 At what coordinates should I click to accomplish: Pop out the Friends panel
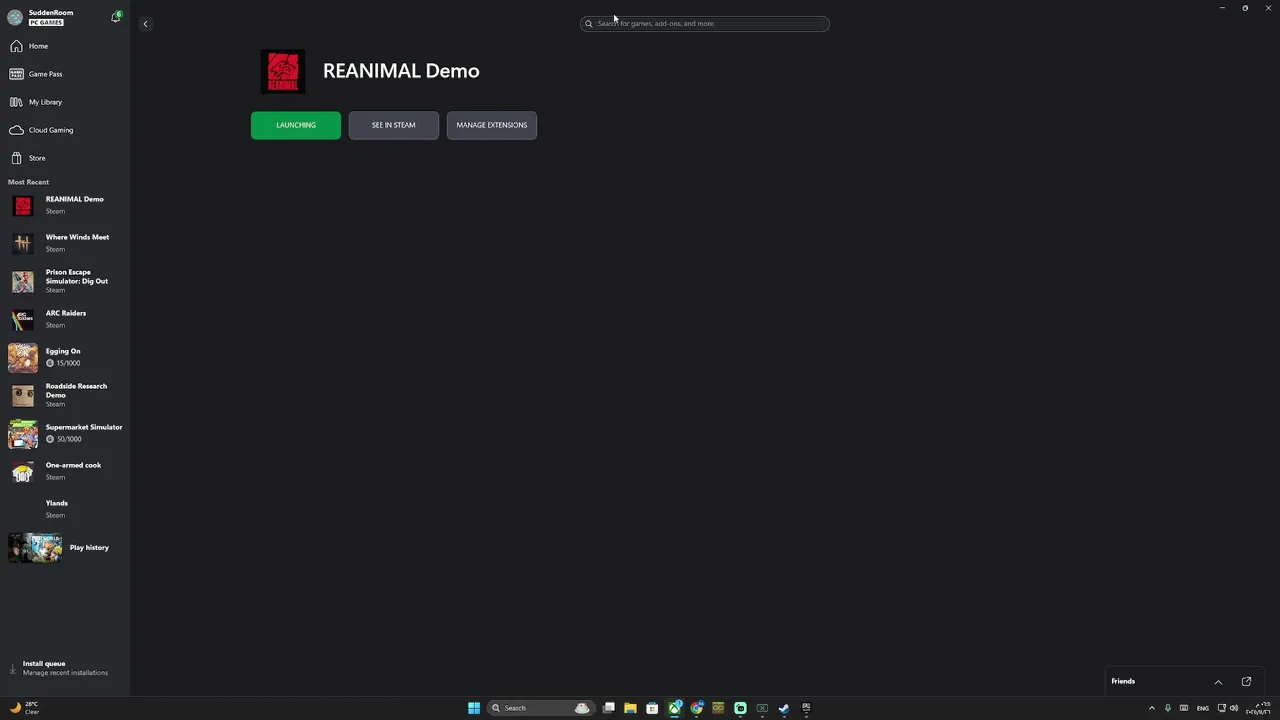click(x=1246, y=682)
